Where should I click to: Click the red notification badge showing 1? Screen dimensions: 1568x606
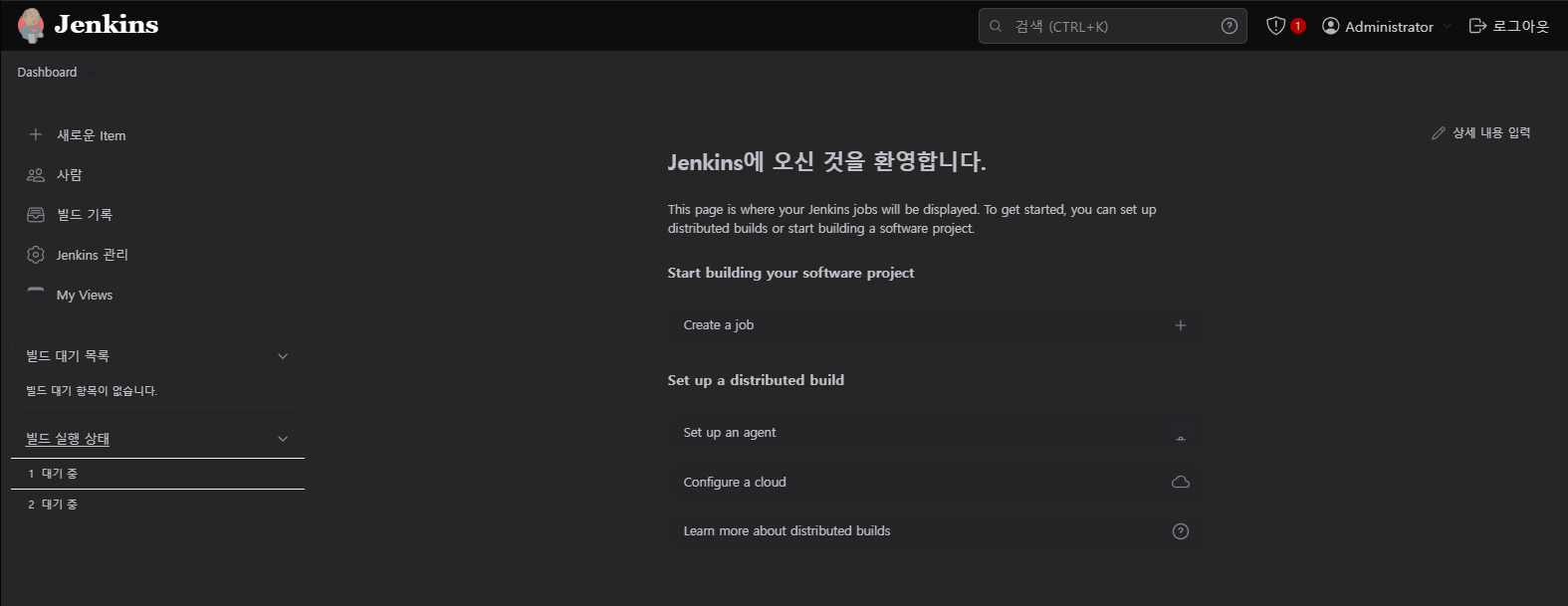click(1298, 26)
